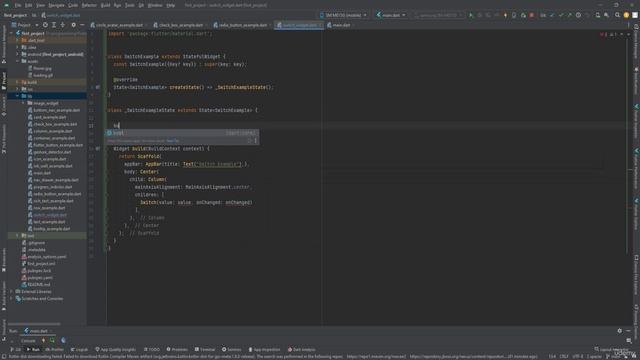
Task: Open the Terminal tool window
Action: coord(204,349)
